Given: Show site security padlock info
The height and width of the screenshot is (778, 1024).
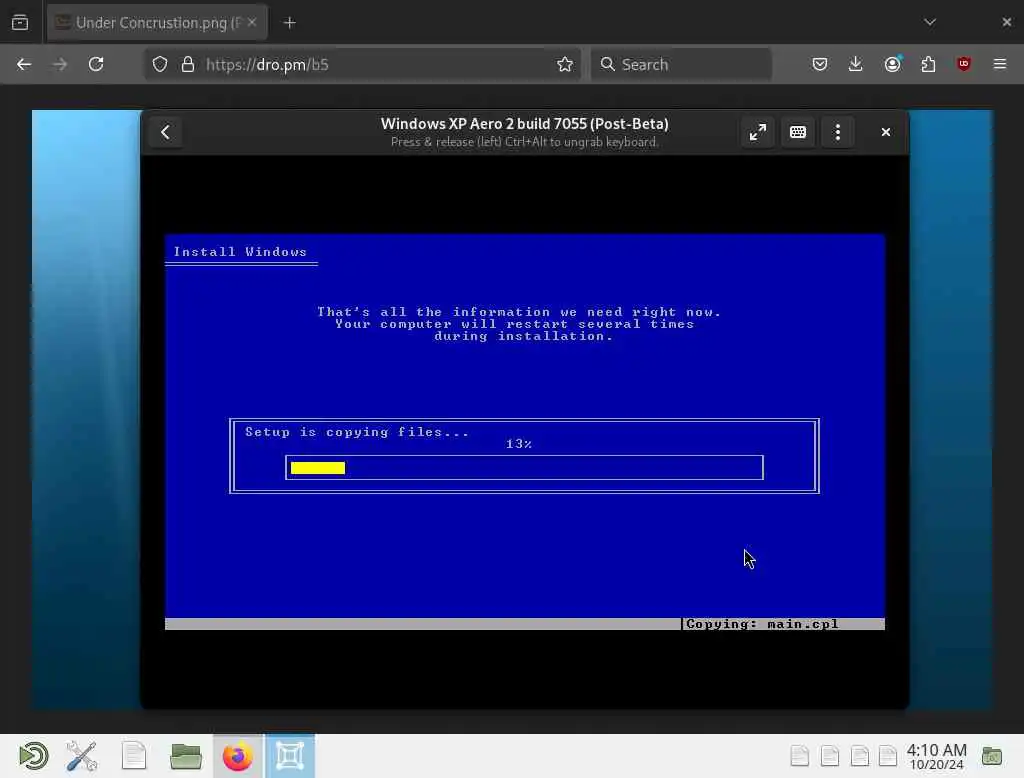Looking at the screenshot, I should pyautogui.click(x=188, y=64).
